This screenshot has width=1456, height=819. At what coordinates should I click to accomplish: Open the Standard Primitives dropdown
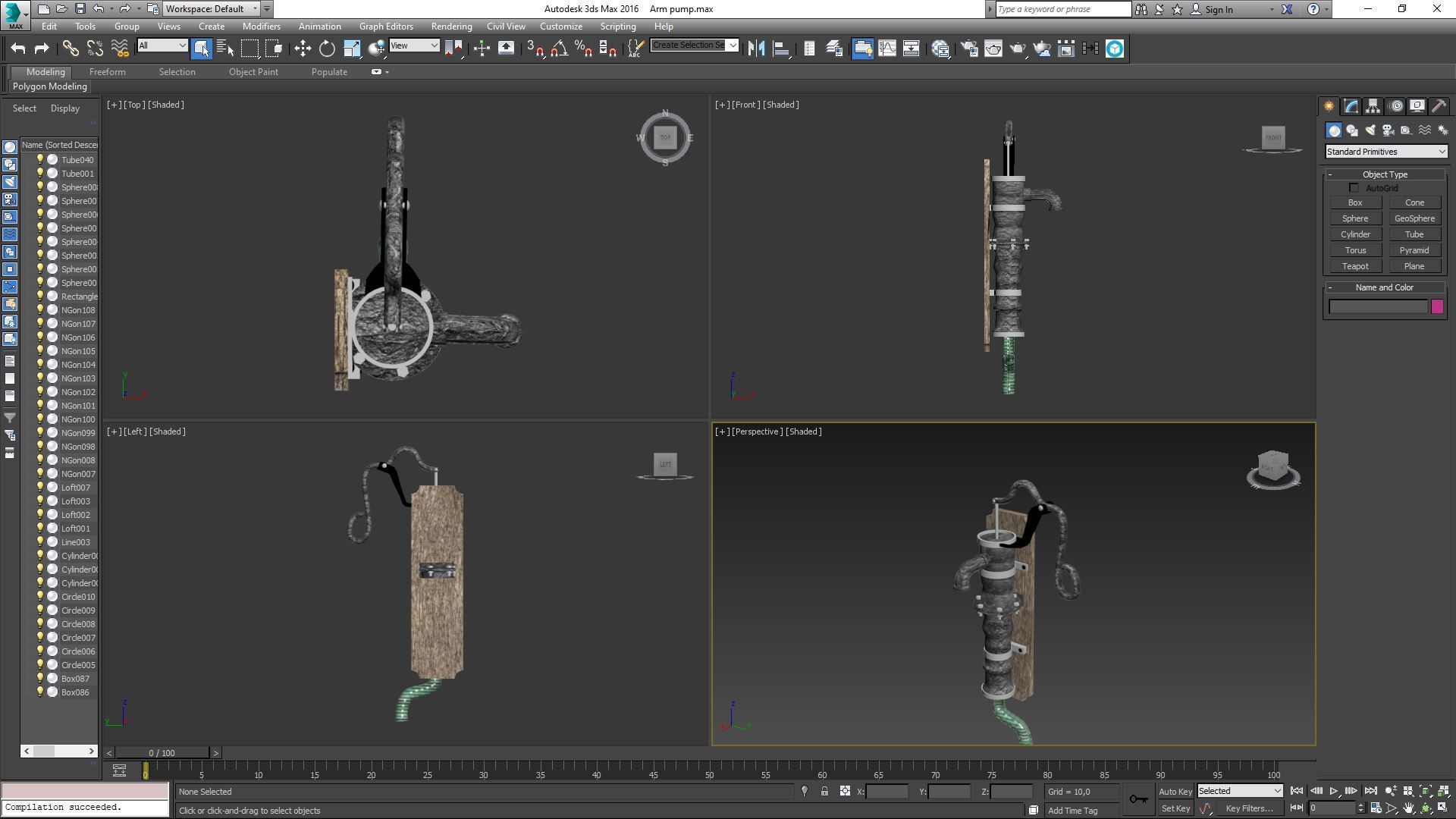pos(1385,152)
